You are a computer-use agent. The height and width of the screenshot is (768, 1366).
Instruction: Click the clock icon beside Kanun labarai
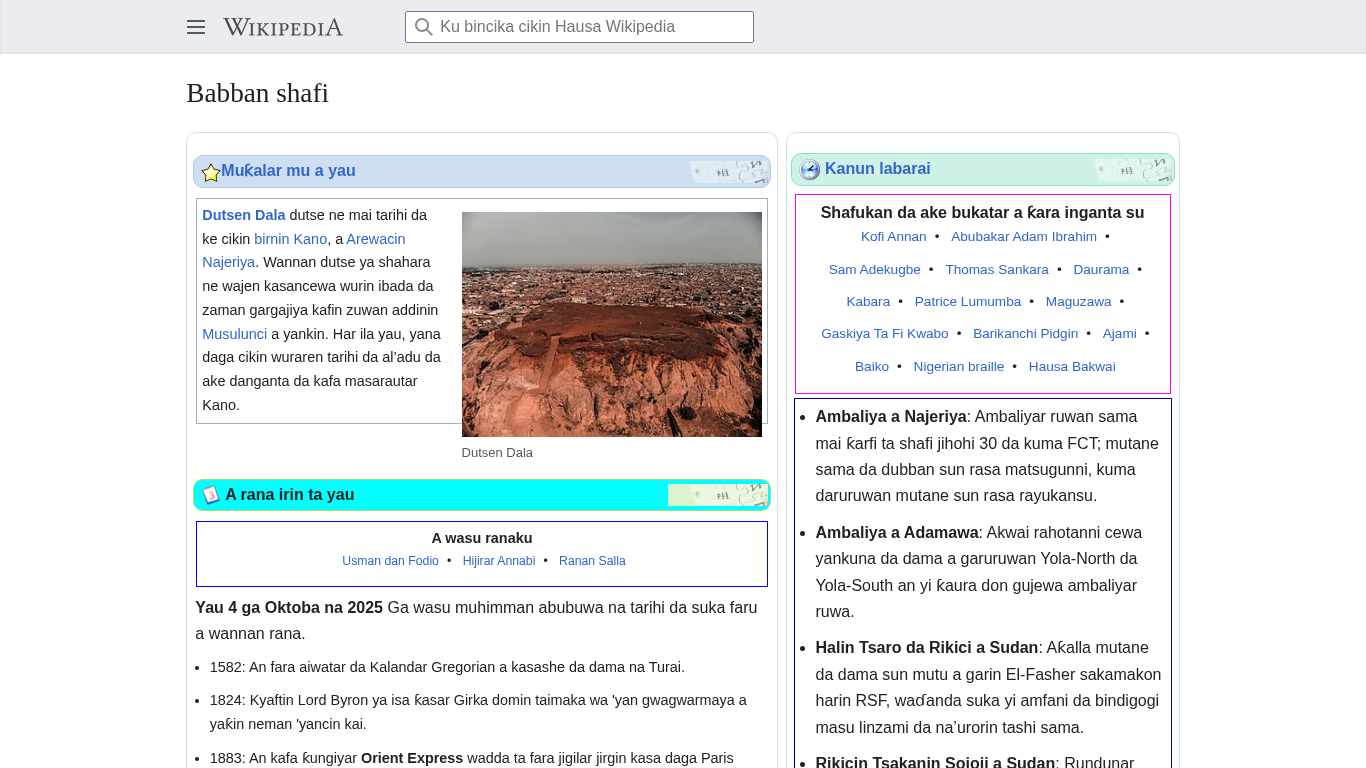click(810, 170)
